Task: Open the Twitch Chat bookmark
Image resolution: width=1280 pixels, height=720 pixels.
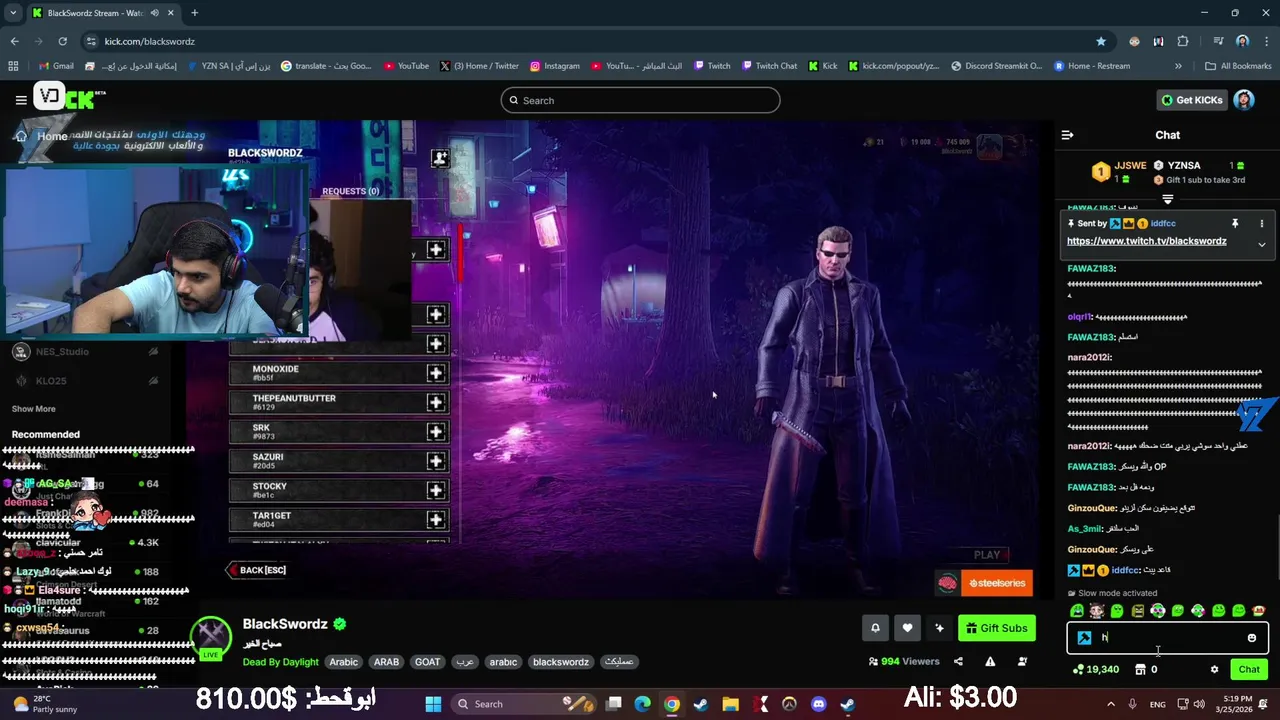Action: (x=769, y=66)
